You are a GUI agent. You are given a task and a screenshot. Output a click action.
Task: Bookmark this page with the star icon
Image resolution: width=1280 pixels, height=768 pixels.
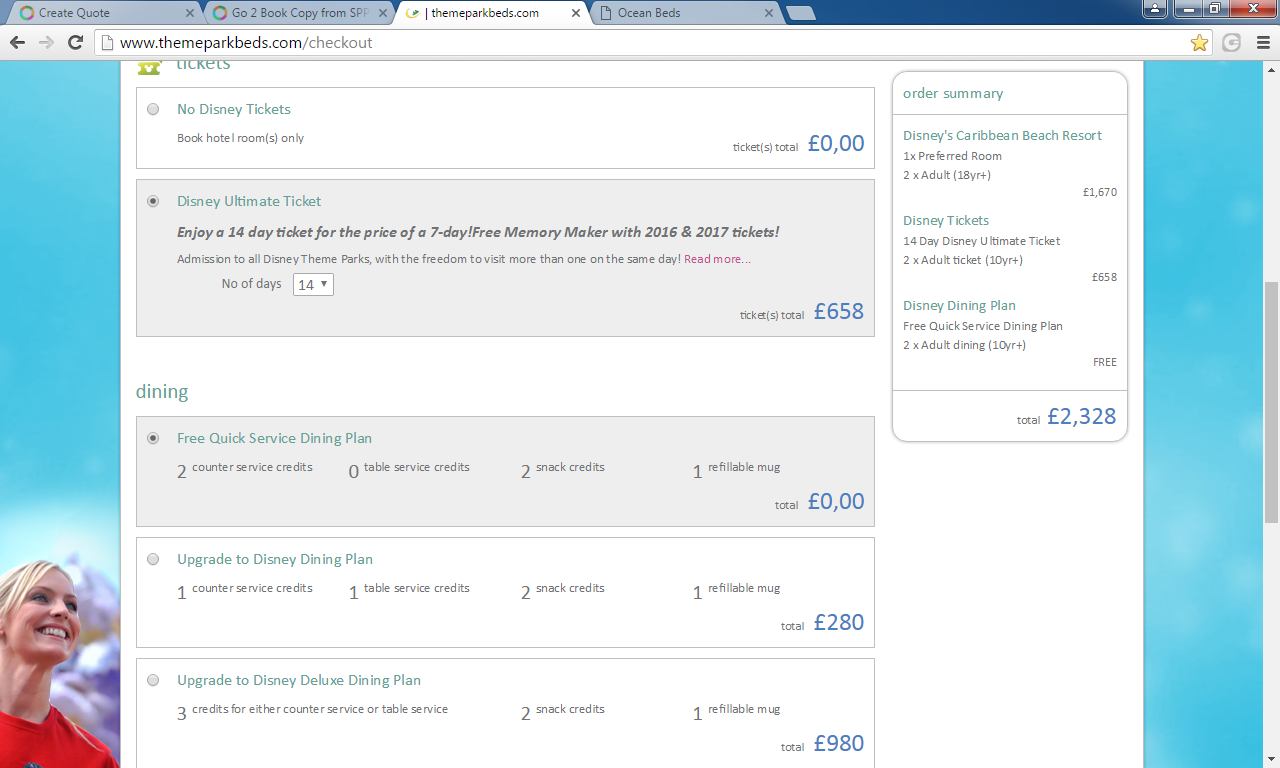point(1199,42)
